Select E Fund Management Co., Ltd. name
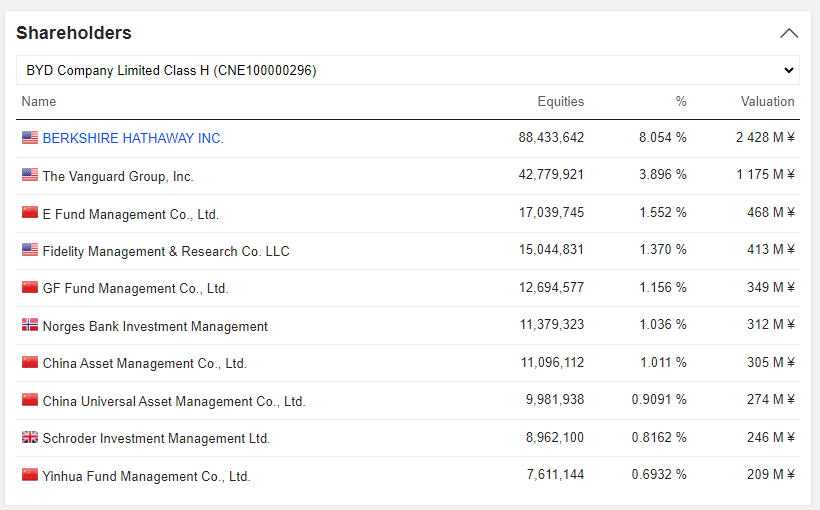 pos(131,214)
